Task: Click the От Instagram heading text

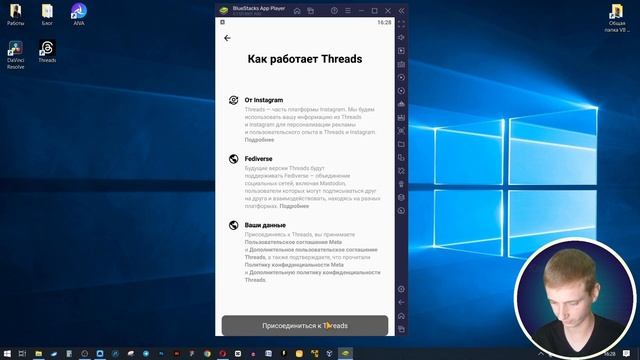Action: click(x=264, y=100)
